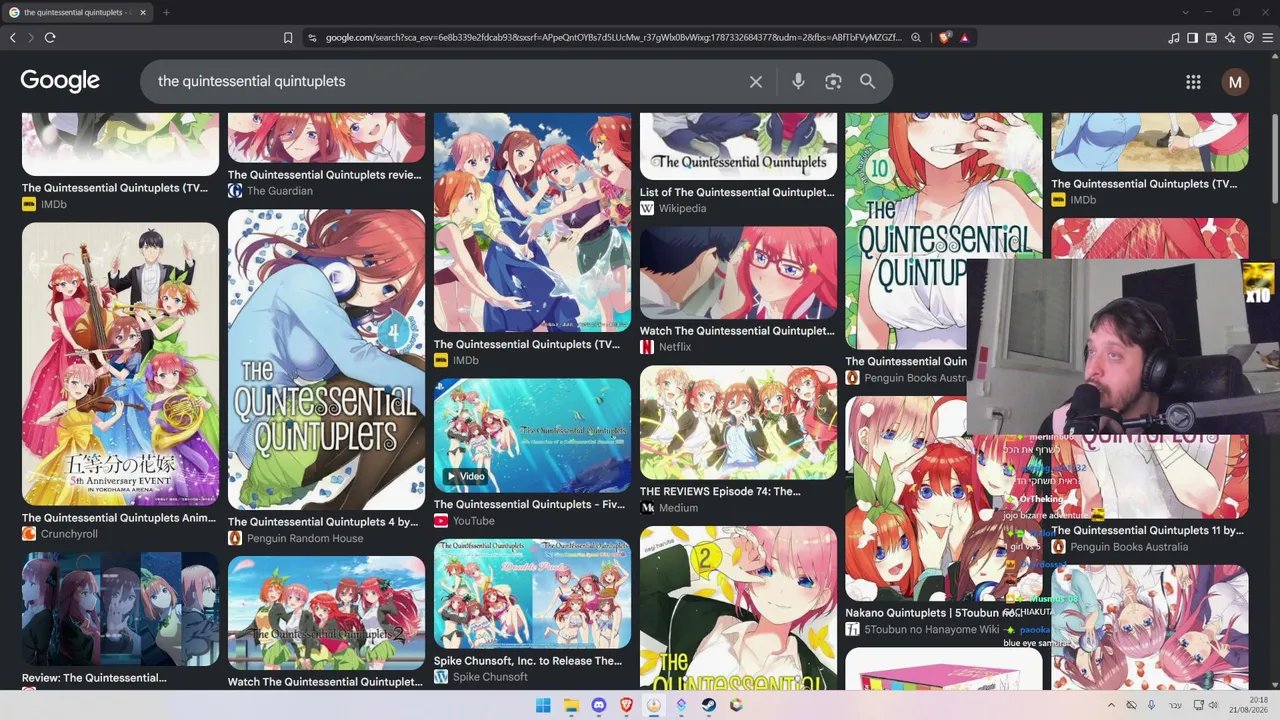Open the Medium reviews episode 74 image
This screenshot has width=1280, height=720.
click(x=738, y=422)
